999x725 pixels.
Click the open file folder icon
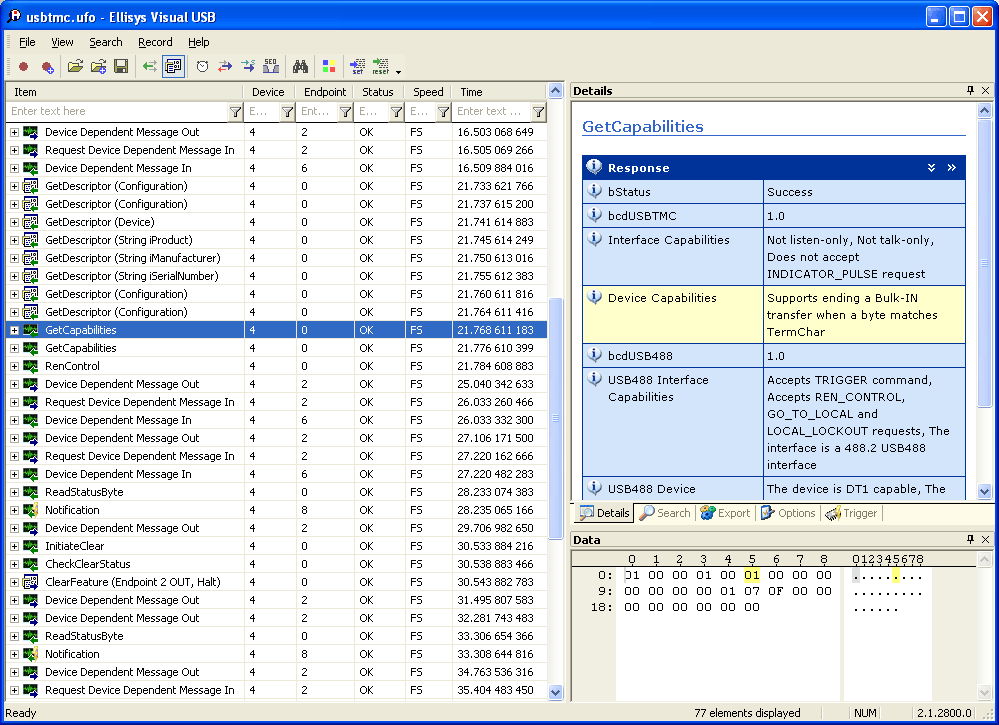(75, 67)
